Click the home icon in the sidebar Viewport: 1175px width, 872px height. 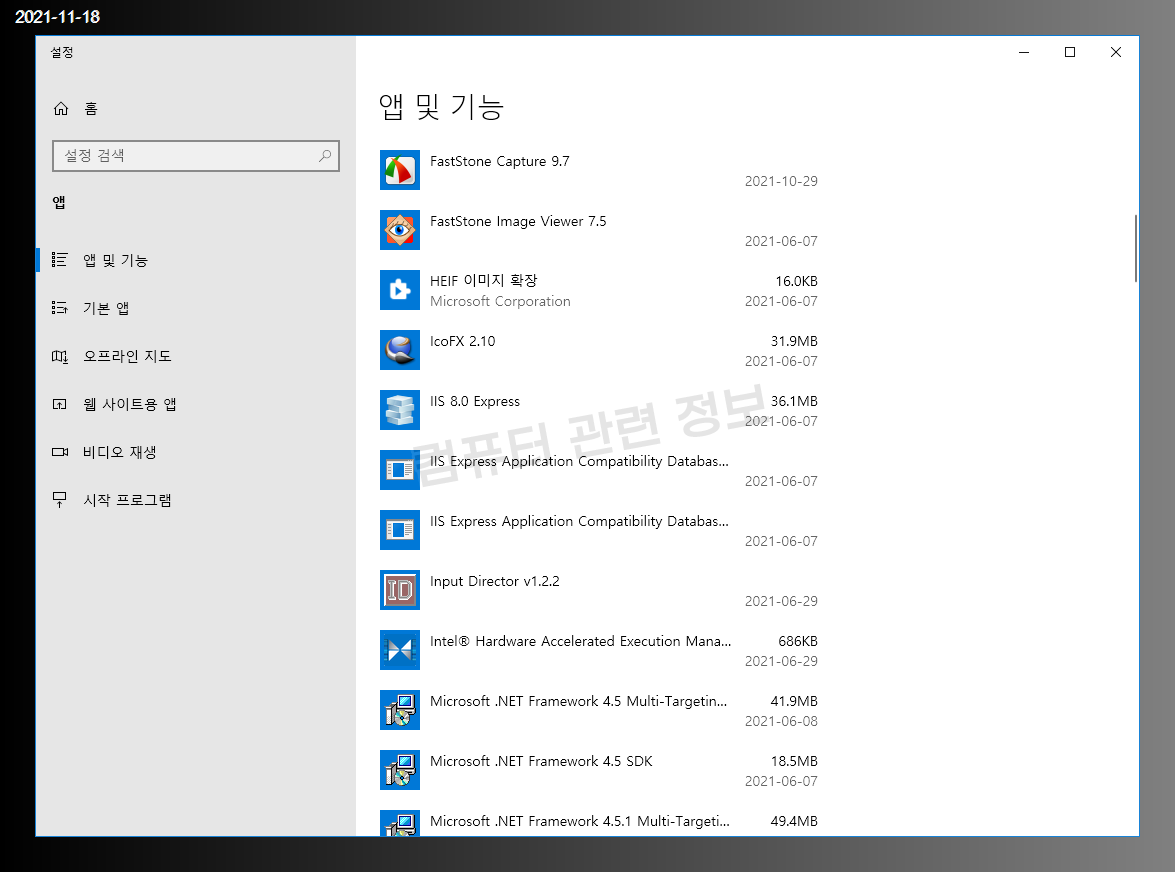61,109
